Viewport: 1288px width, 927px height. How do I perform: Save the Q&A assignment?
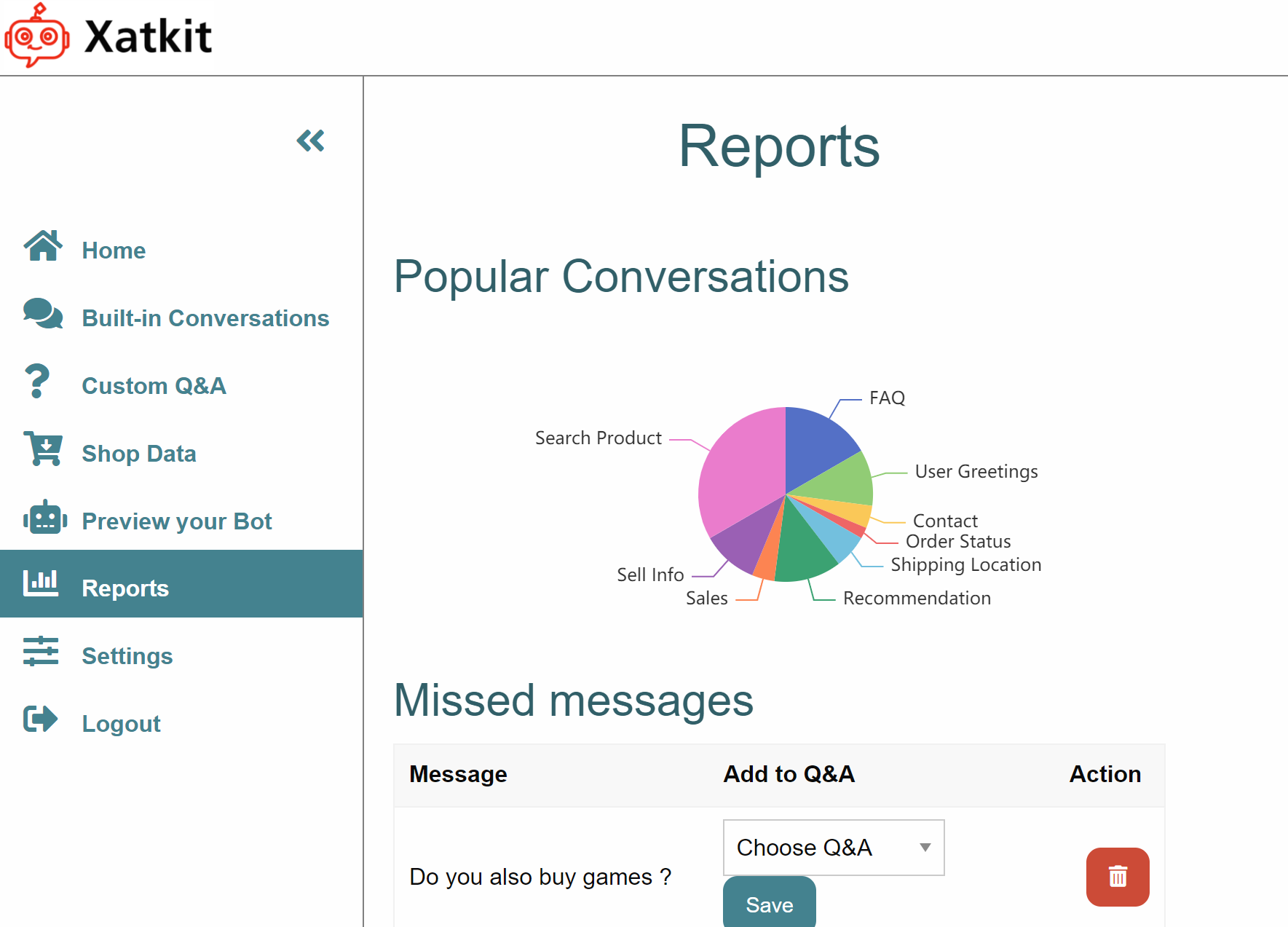click(770, 904)
